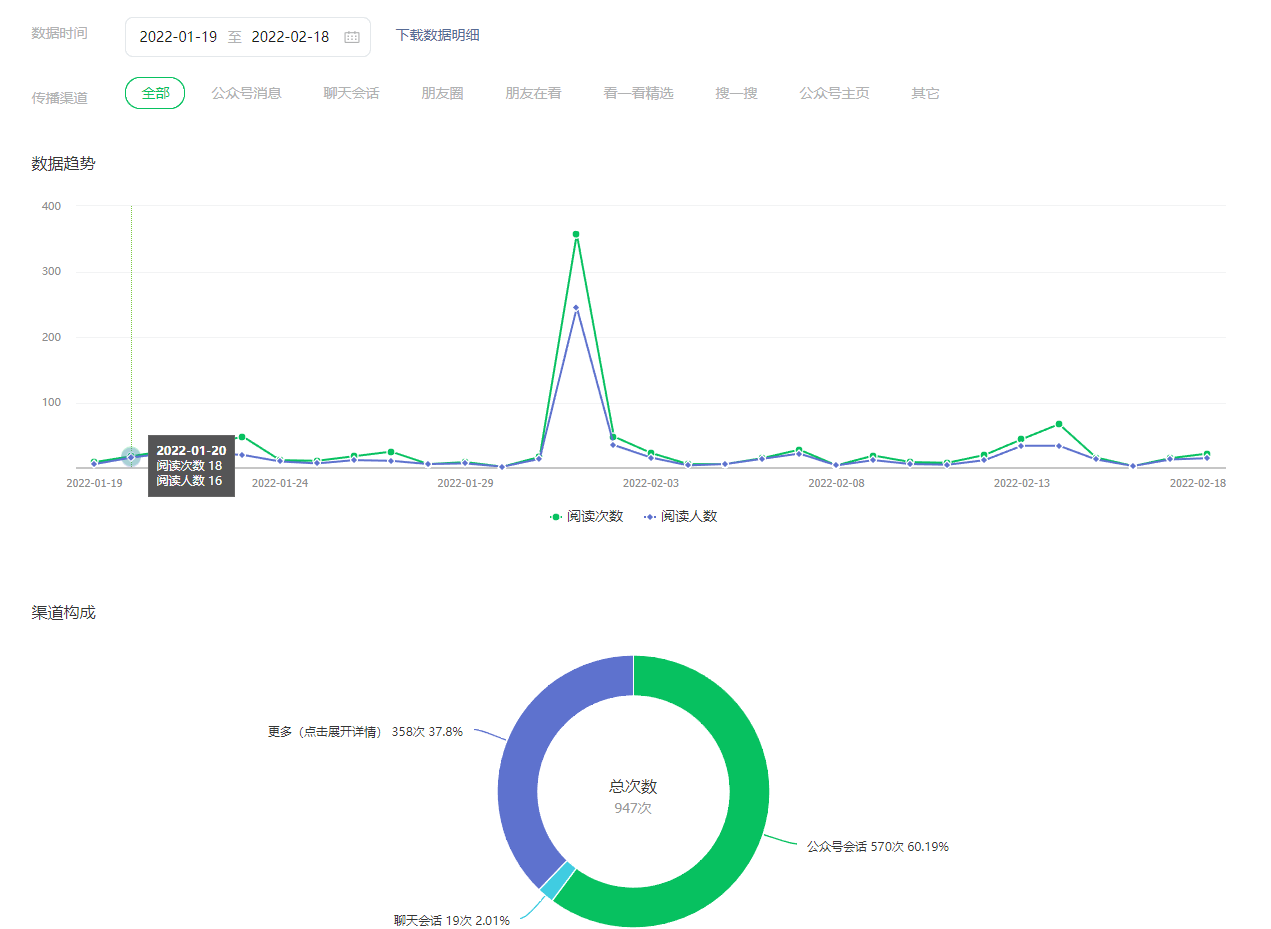Switch to 朋友在看 channel
The height and width of the screenshot is (929, 1271).
[x=533, y=93]
